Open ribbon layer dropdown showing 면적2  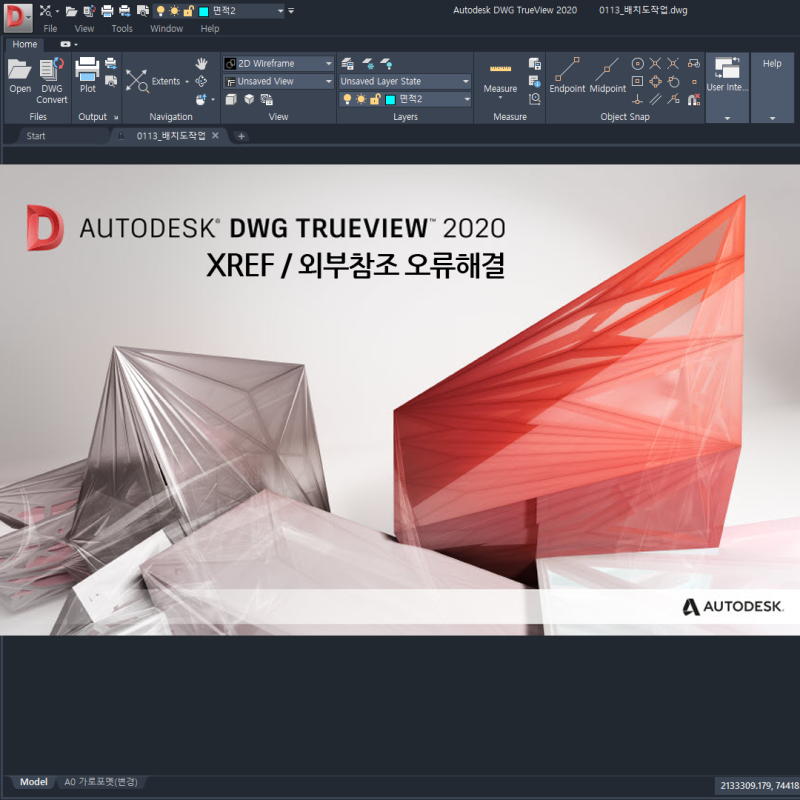click(405, 99)
